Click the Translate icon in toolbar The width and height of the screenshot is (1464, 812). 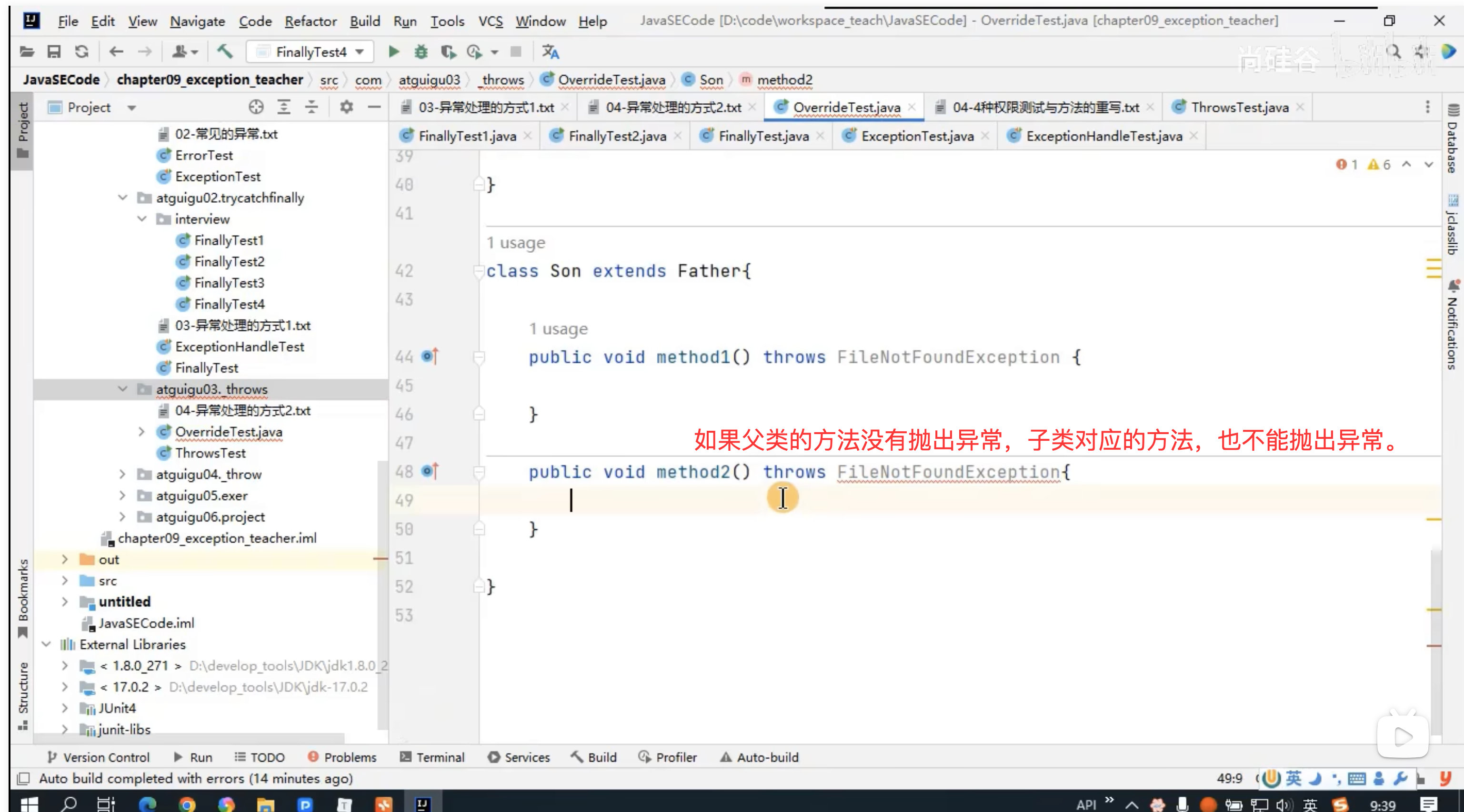pyautogui.click(x=550, y=52)
